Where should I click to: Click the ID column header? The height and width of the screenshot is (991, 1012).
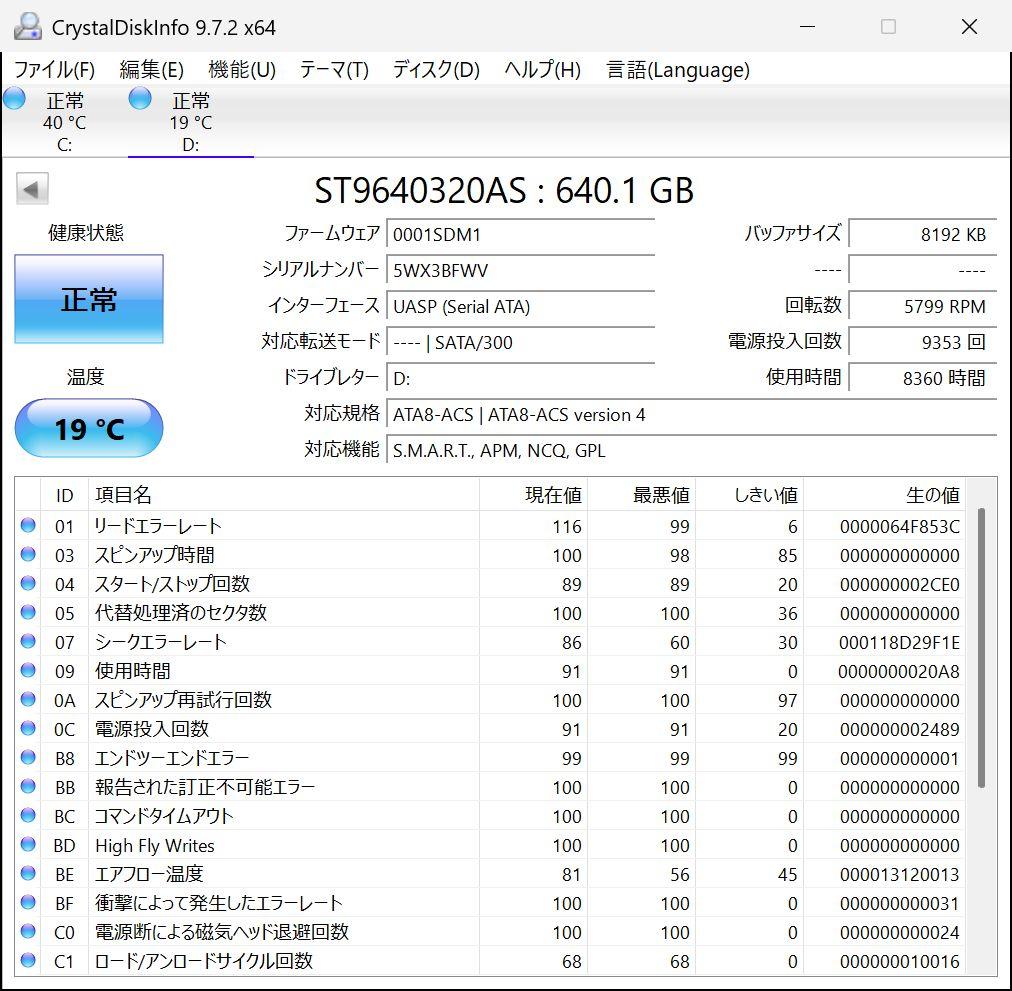65,495
